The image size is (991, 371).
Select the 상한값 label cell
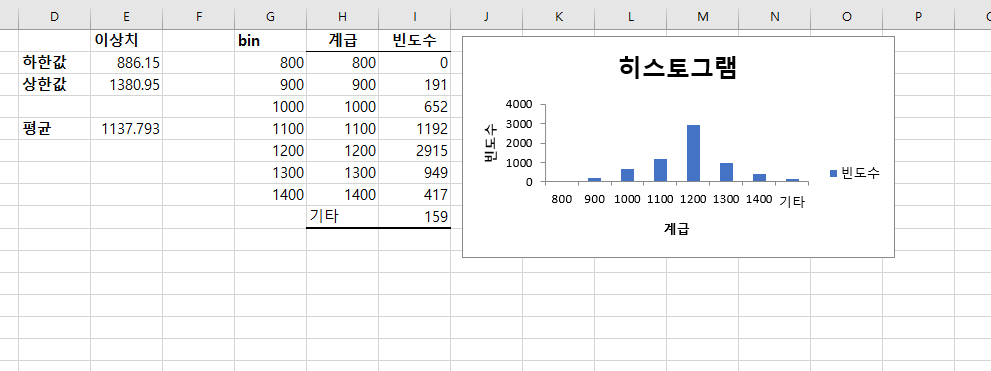pyautogui.click(x=54, y=85)
